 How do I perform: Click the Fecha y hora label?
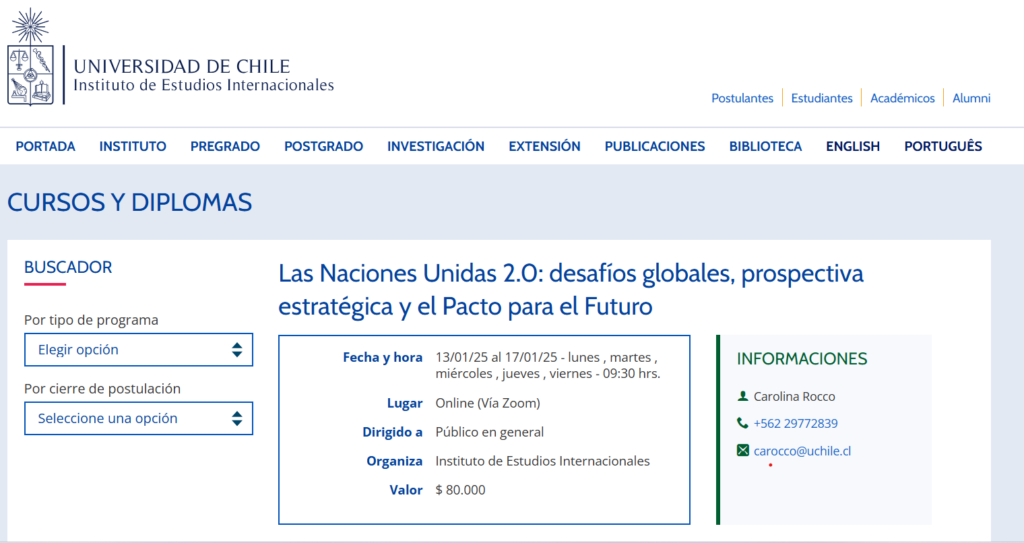coord(383,357)
